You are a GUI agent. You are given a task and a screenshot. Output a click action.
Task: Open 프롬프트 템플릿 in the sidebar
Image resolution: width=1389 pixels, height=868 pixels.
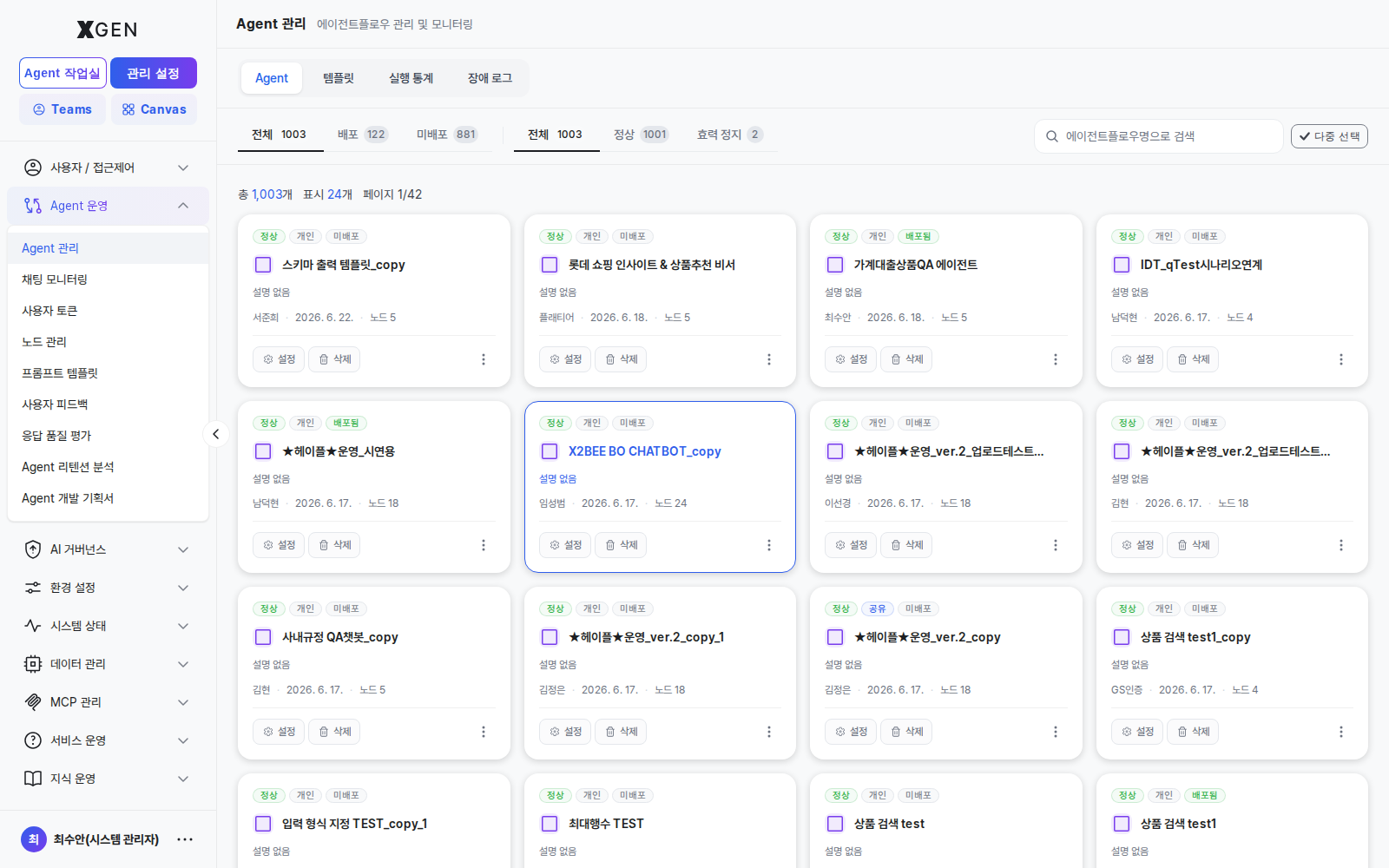(x=108, y=373)
